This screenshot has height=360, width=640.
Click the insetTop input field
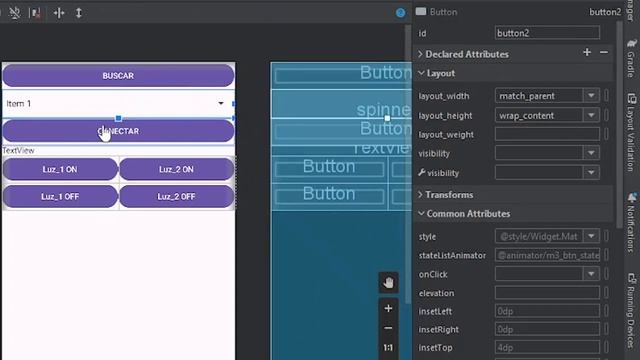point(547,348)
